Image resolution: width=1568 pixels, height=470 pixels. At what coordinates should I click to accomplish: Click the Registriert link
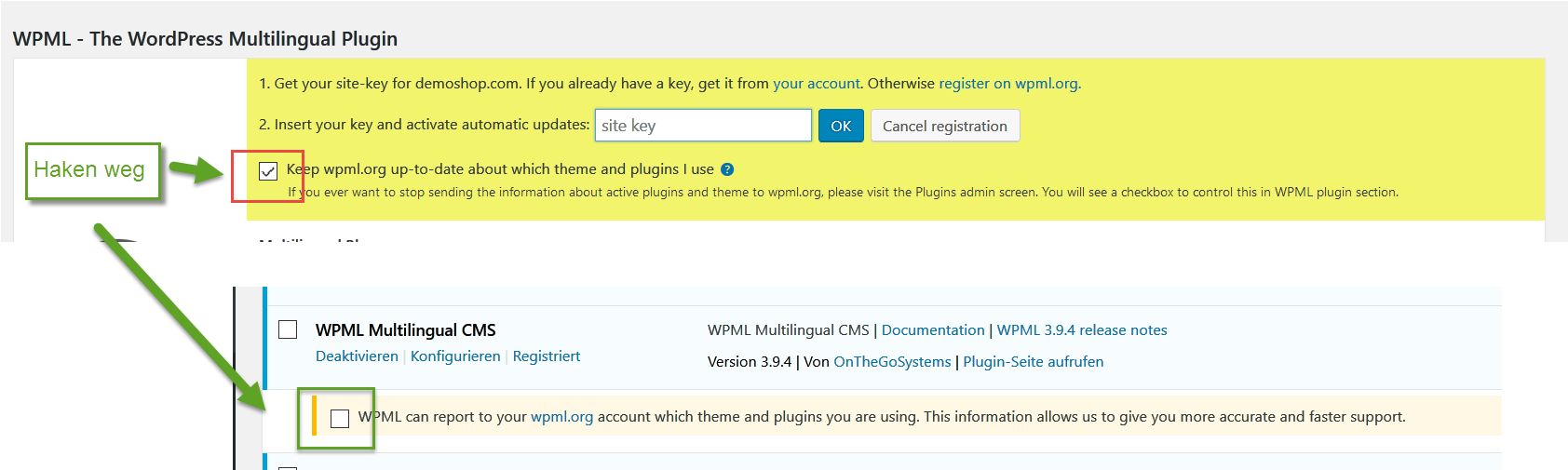pos(547,356)
